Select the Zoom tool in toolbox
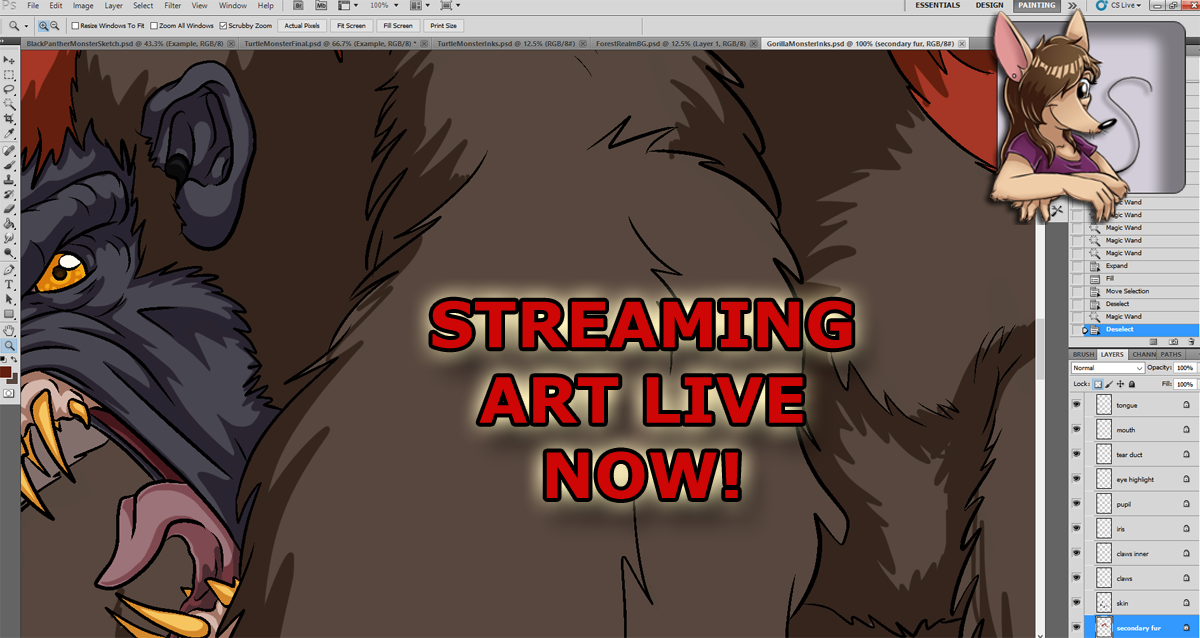This screenshot has width=1200, height=638. 9,346
